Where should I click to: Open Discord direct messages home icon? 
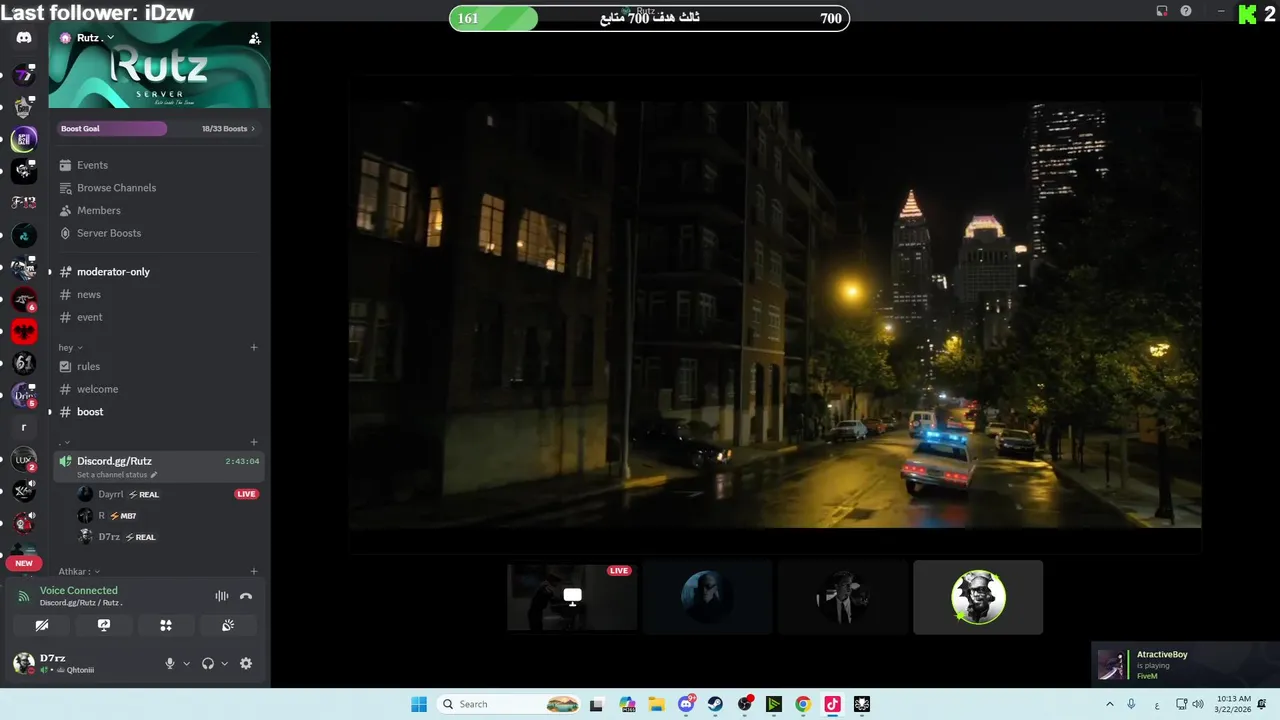[24, 38]
